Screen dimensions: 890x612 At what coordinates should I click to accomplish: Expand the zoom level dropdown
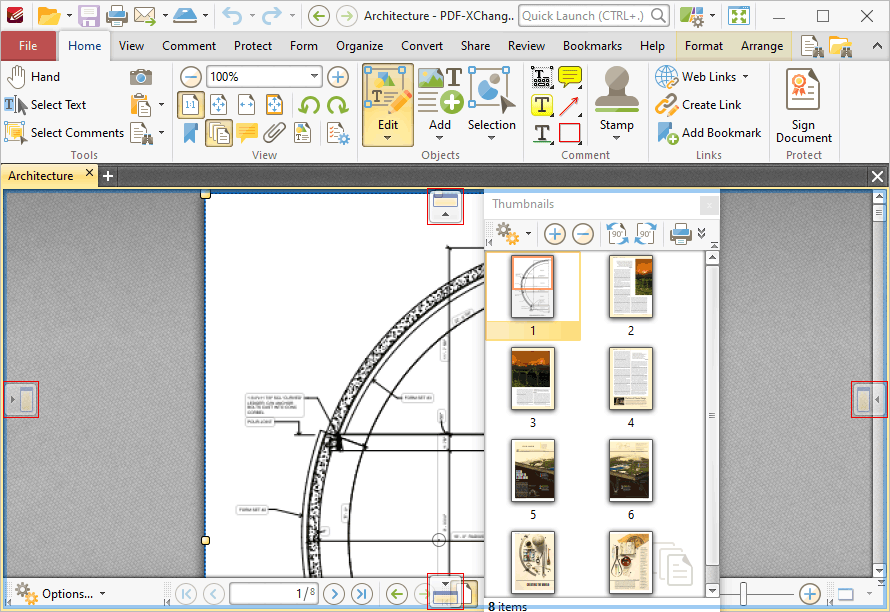(314, 77)
